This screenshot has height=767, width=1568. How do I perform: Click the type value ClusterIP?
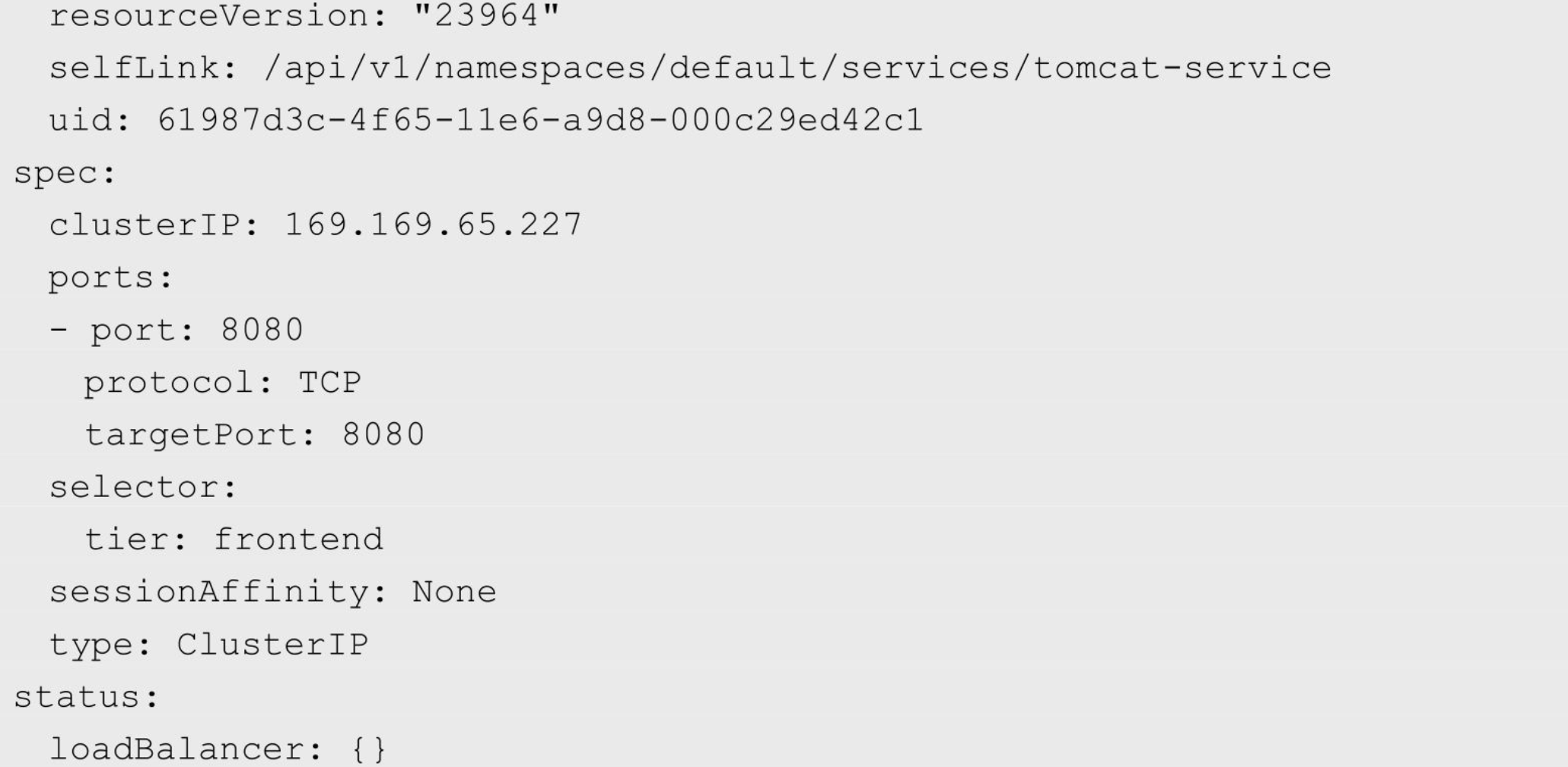[x=272, y=644]
